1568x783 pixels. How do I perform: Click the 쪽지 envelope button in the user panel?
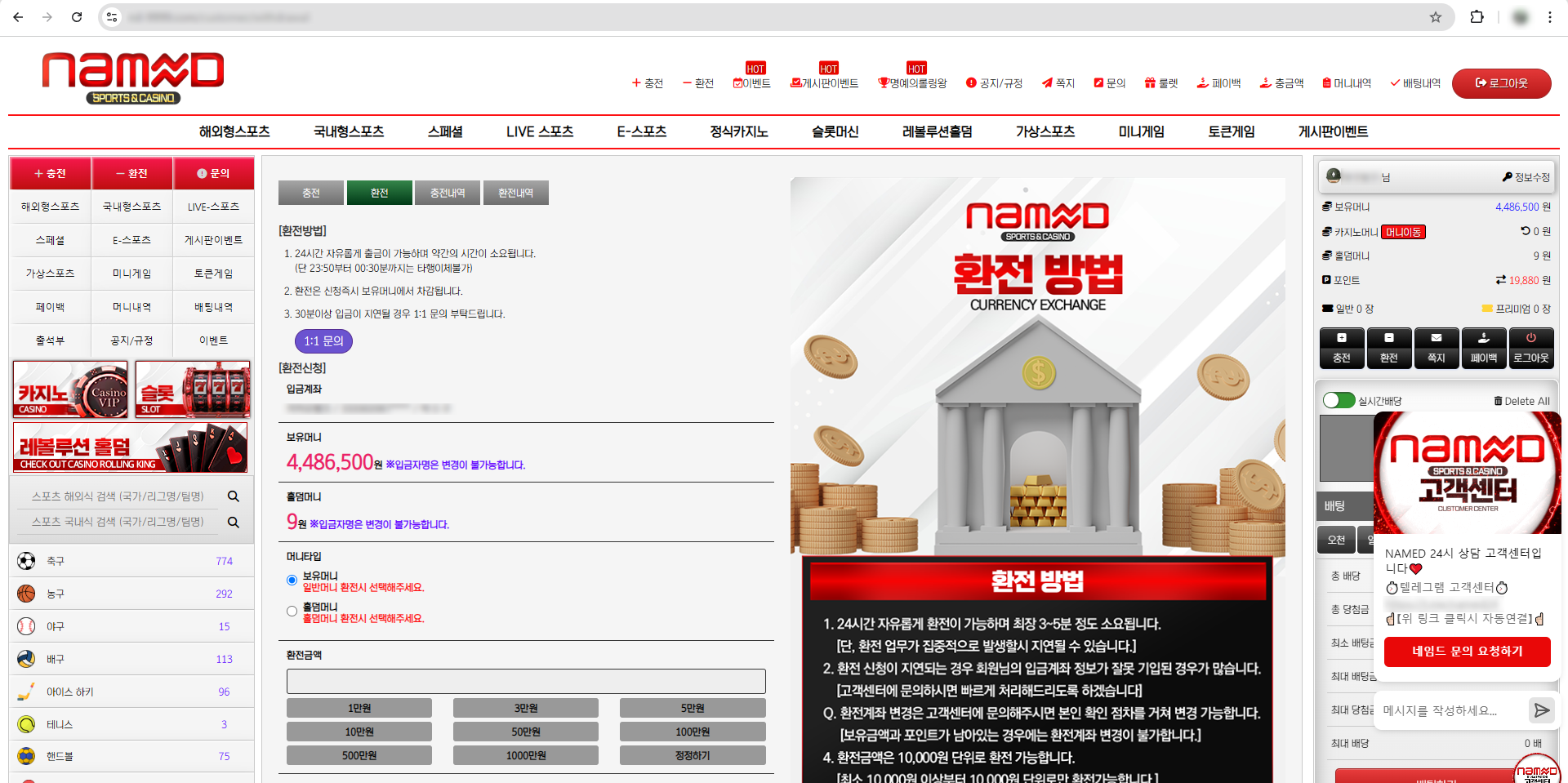1437,348
